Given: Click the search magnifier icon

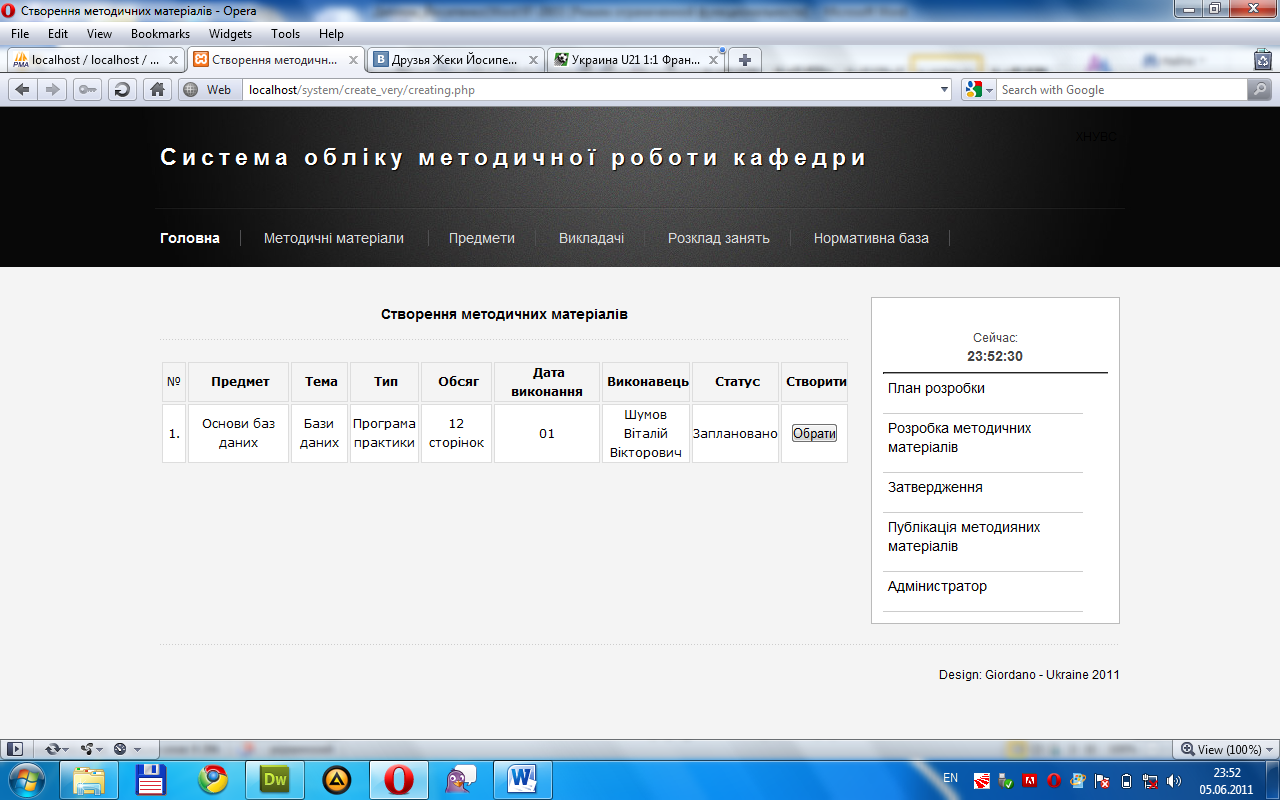Looking at the screenshot, I should click(x=1259, y=90).
